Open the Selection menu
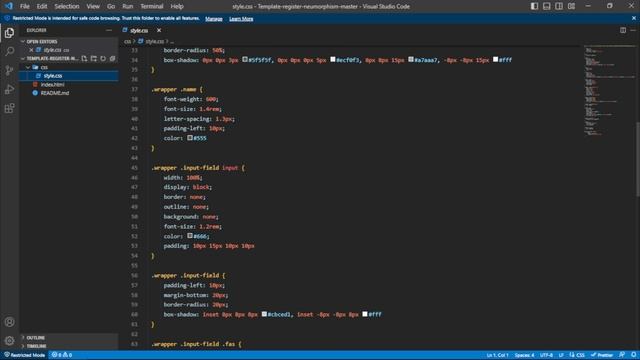The width and height of the screenshot is (640, 360). coord(67,6)
